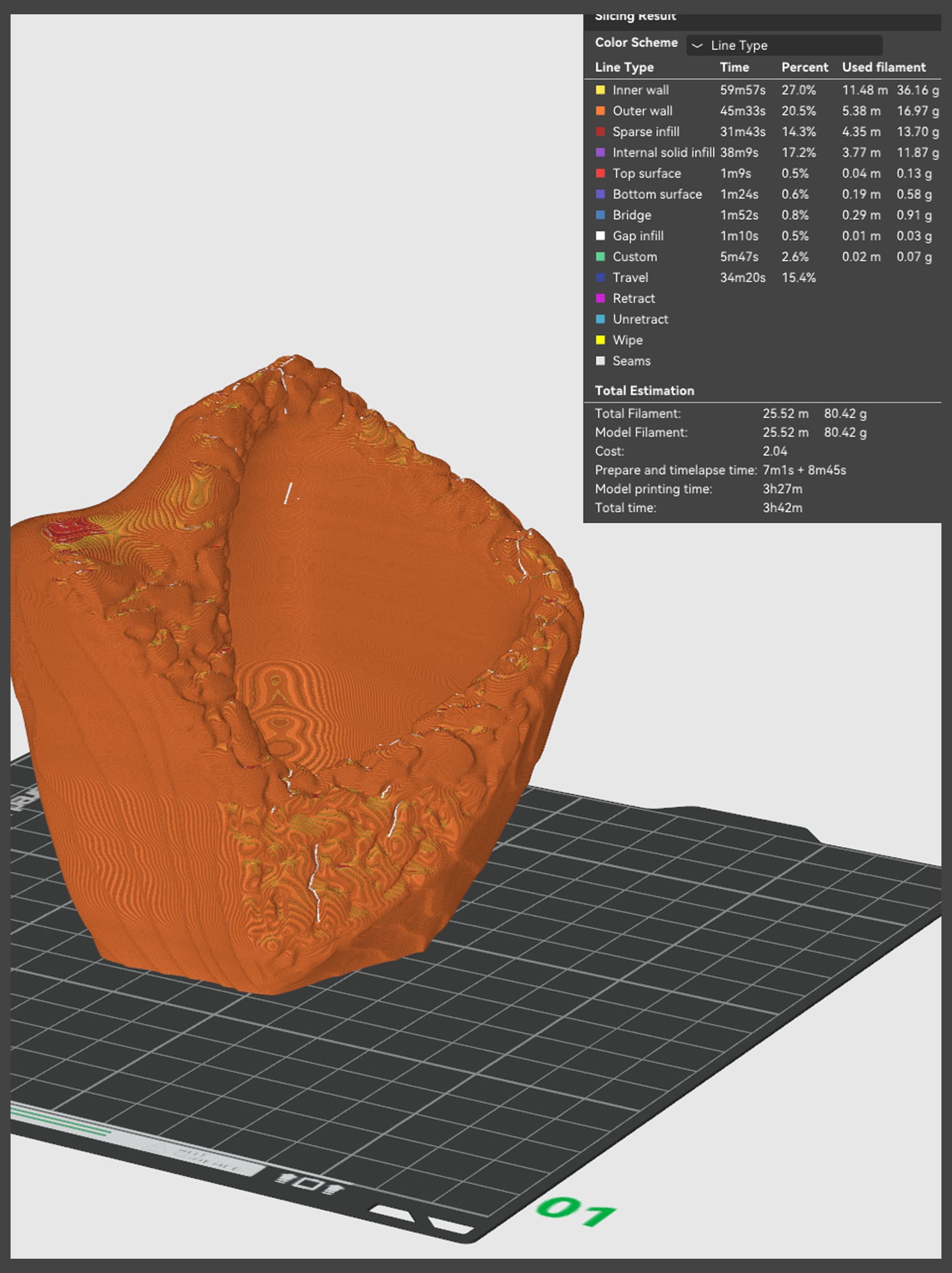Click the Total Estimation heading
This screenshot has width=952, height=1273.
[644, 390]
